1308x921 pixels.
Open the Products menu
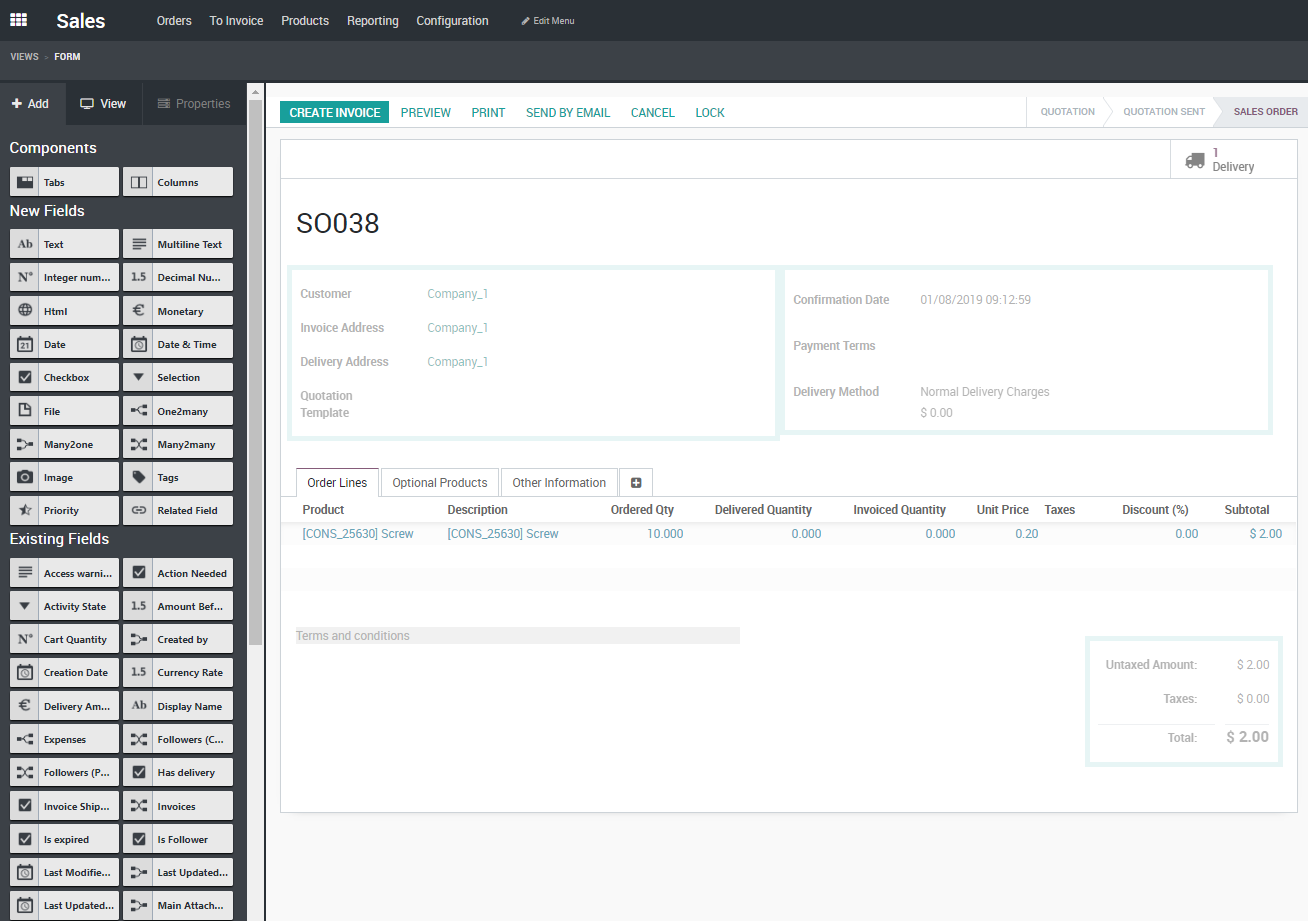[305, 21]
